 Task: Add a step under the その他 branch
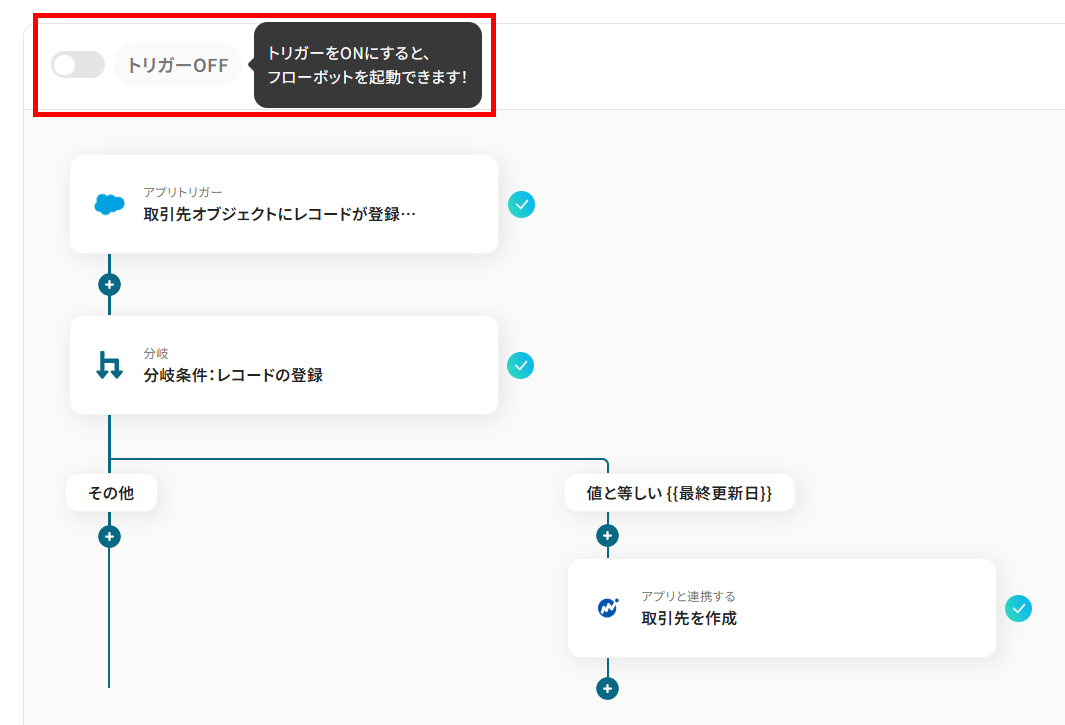[x=109, y=537]
